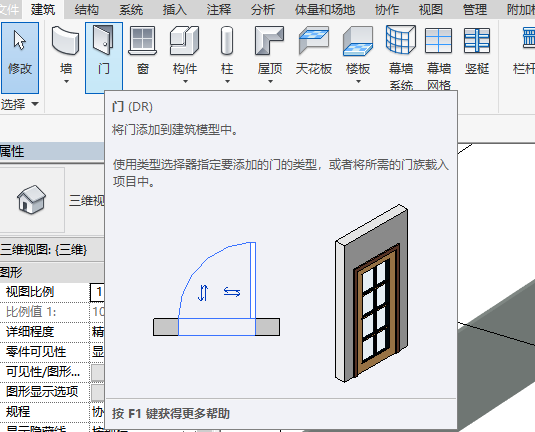Expand the 柱 dropdown arrow
The width and height of the screenshot is (535, 432).
(x=227, y=82)
